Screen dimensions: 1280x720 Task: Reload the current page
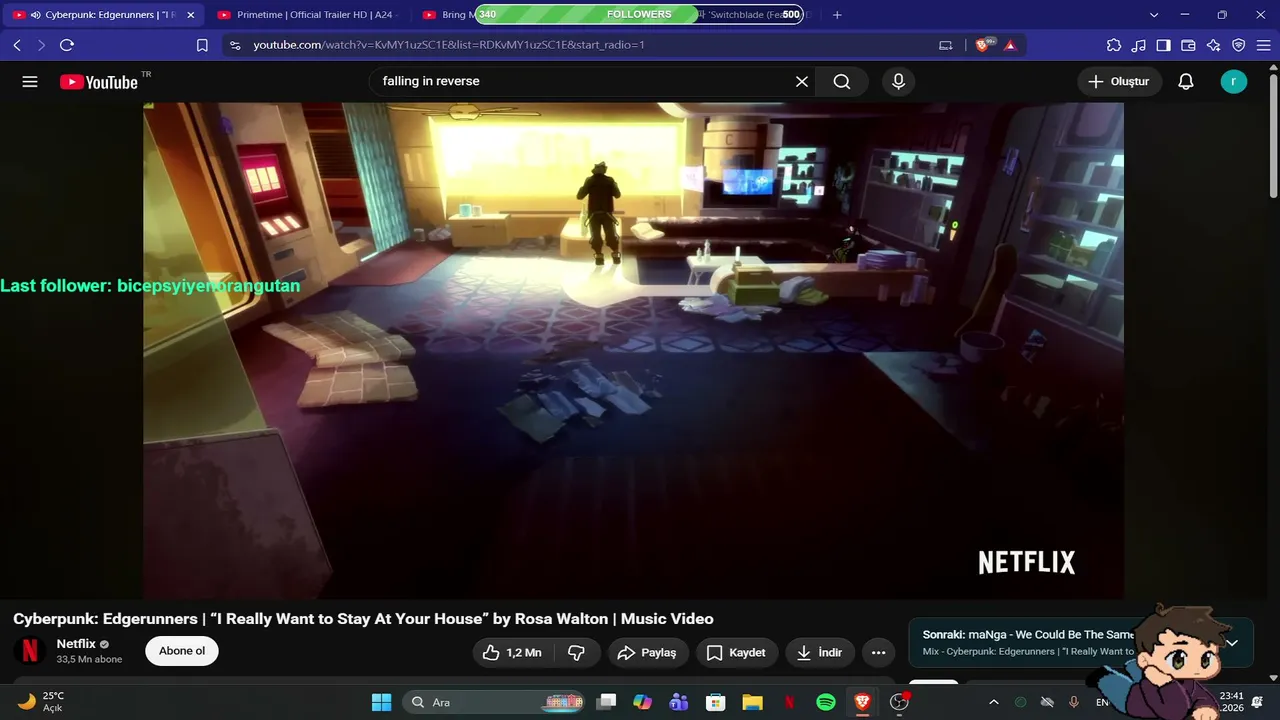pos(67,45)
